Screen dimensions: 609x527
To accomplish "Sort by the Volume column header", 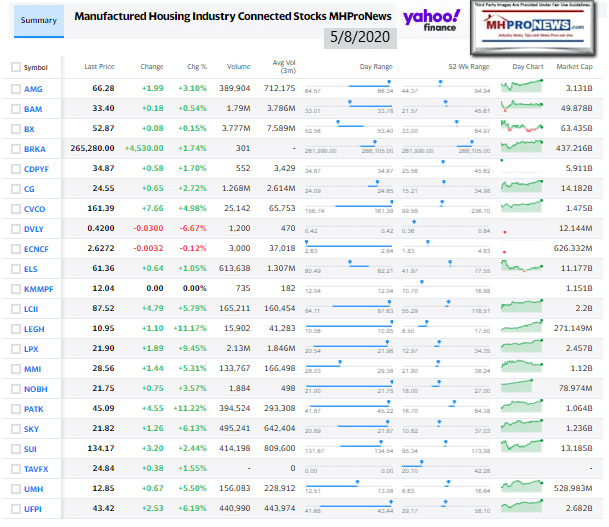I will tap(238, 67).
